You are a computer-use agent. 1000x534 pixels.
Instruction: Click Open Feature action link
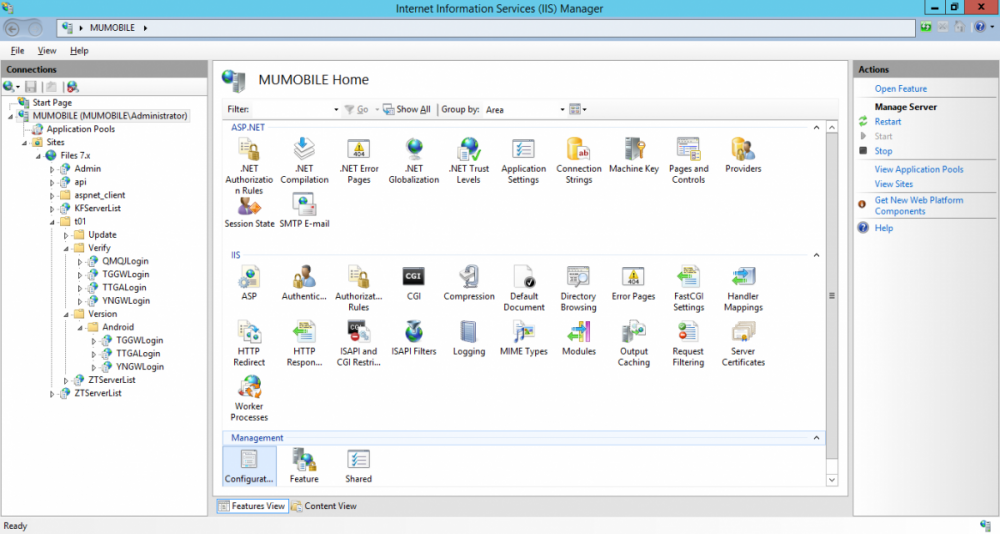901,89
